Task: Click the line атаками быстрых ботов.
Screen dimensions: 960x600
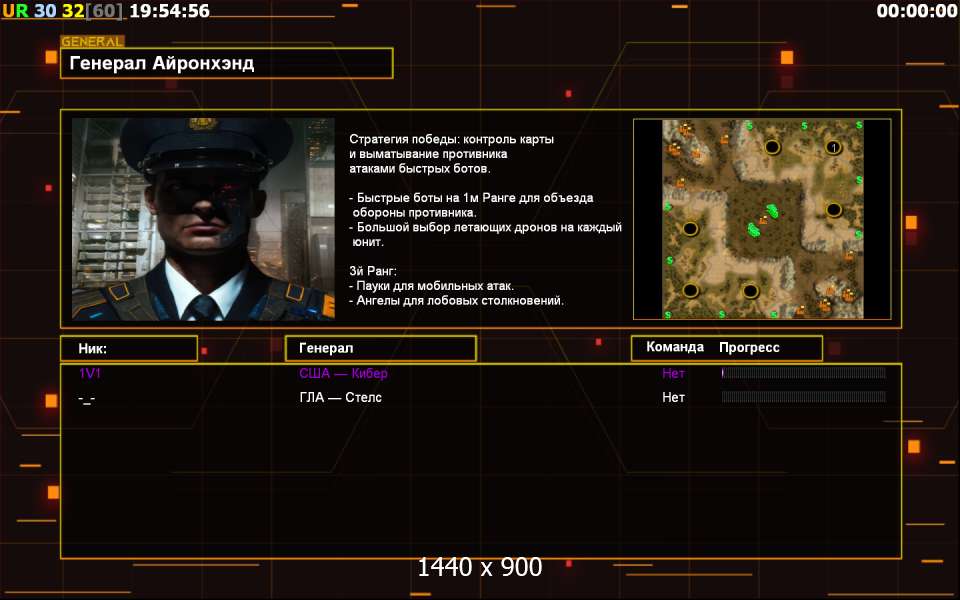Action: [x=419, y=168]
